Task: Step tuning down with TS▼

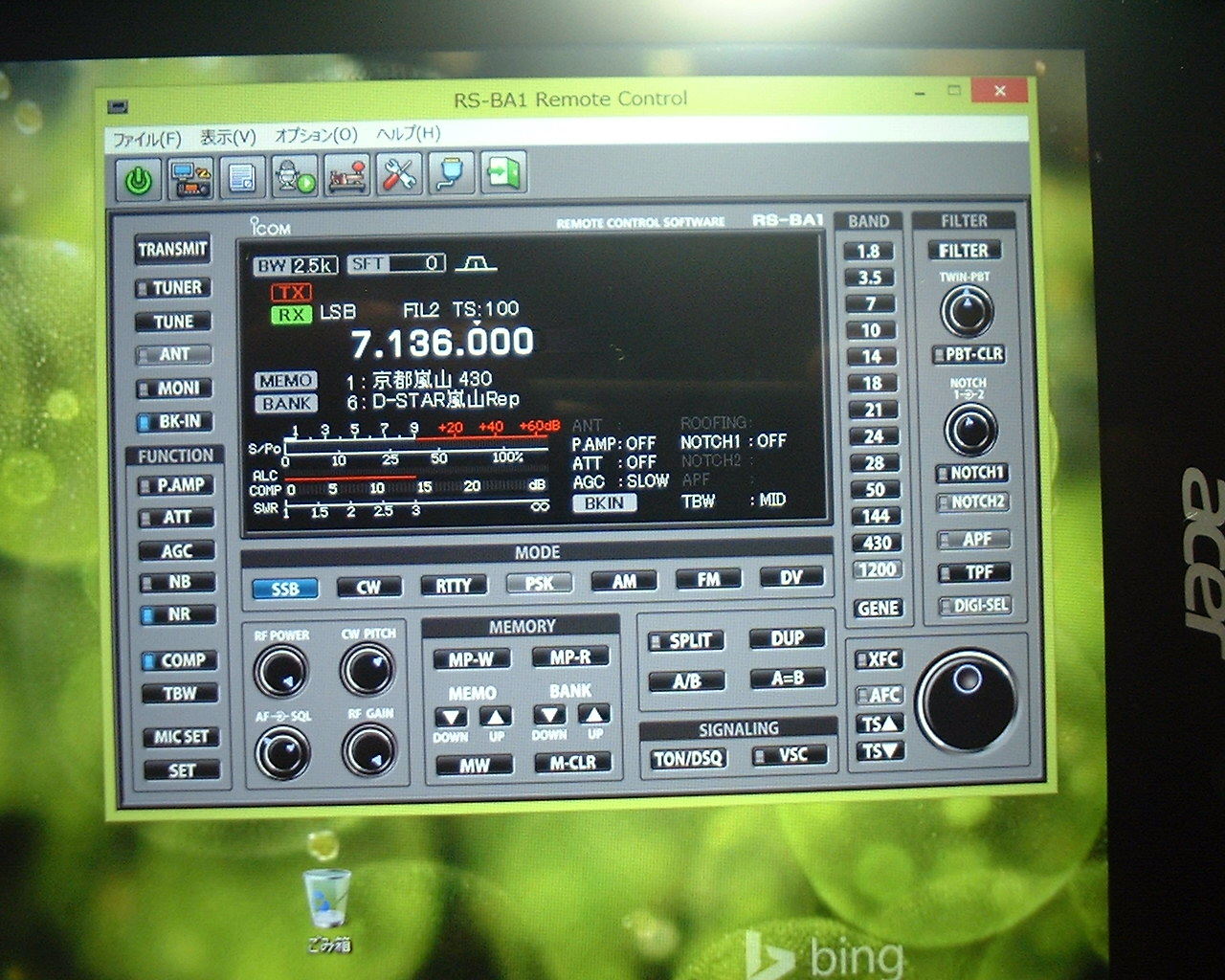Action: click(880, 751)
